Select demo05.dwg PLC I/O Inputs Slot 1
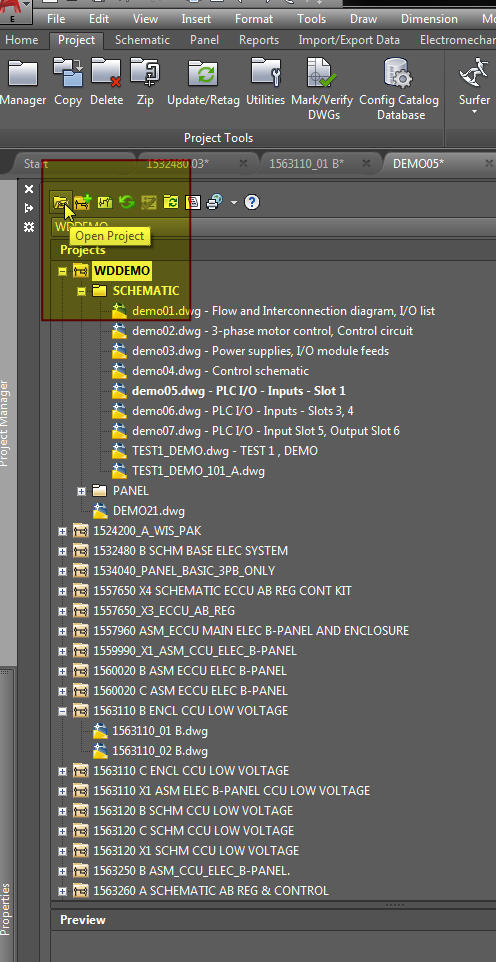 click(x=239, y=391)
